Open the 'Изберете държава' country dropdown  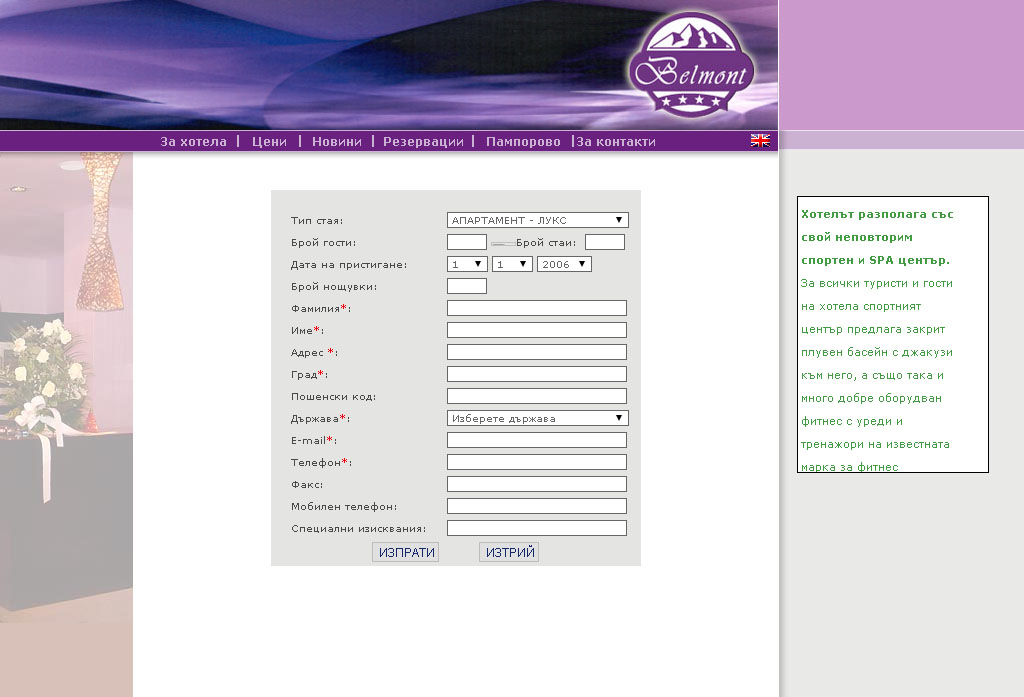tap(537, 418)
